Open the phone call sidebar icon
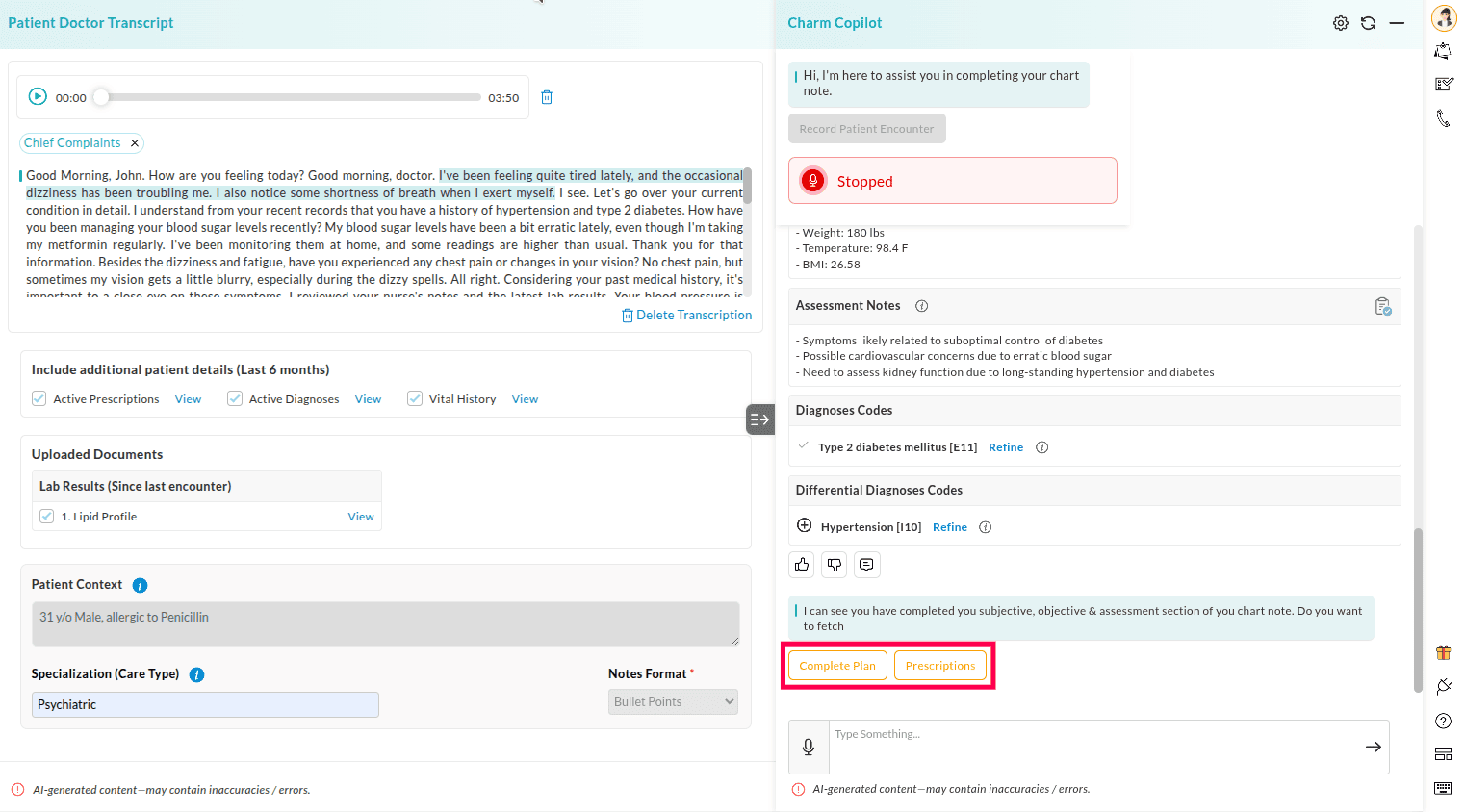 [1443, 118]
